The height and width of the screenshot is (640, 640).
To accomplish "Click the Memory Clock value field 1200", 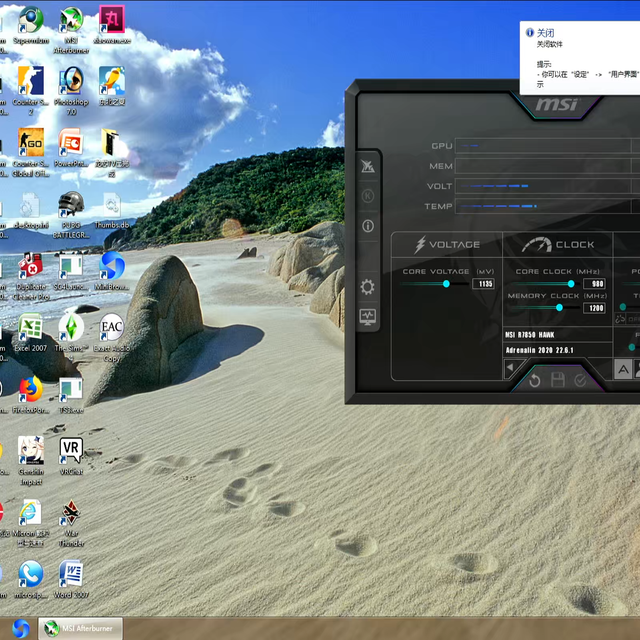I will pyautogui.click(x=596, y=308).
